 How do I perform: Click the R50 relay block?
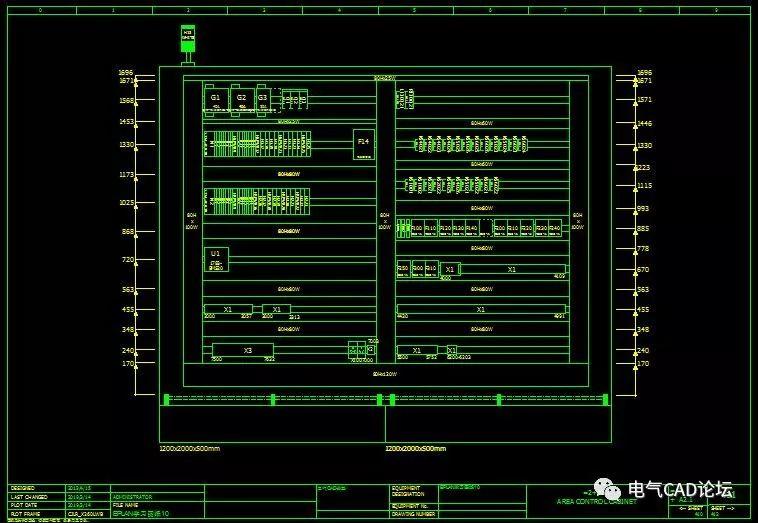403,269
